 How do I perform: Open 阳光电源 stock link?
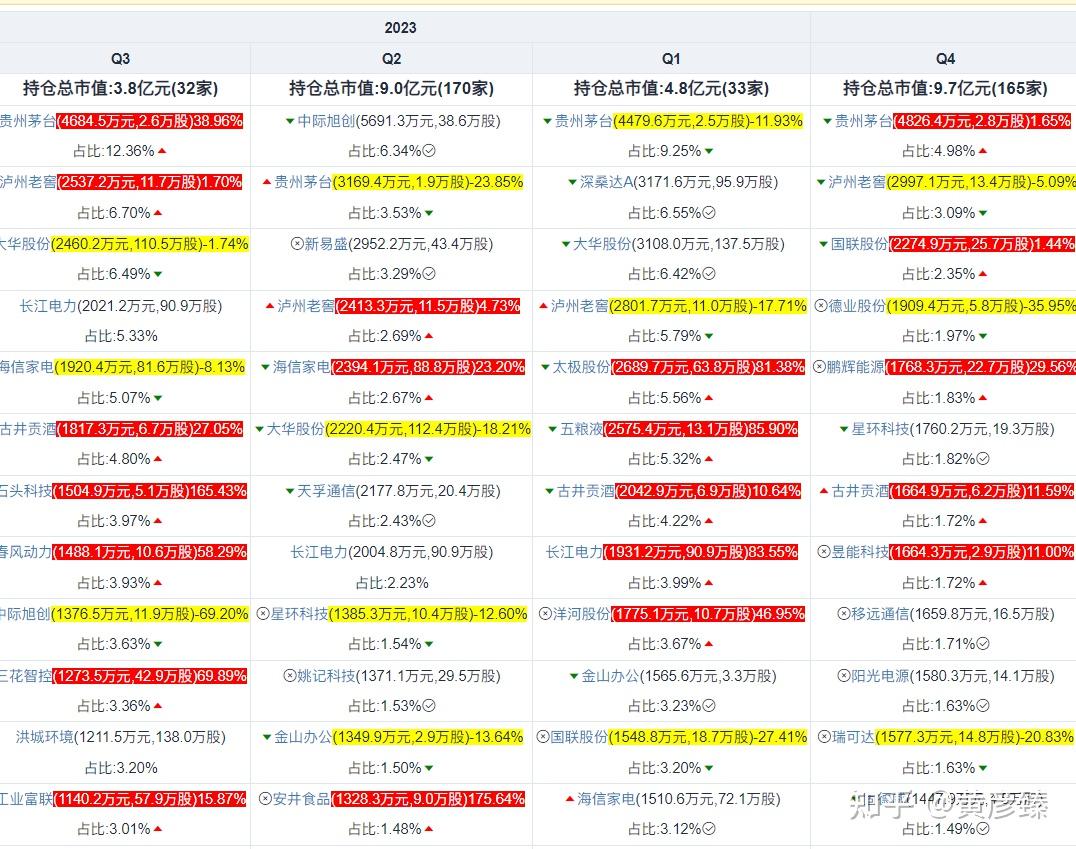[880, 676]
